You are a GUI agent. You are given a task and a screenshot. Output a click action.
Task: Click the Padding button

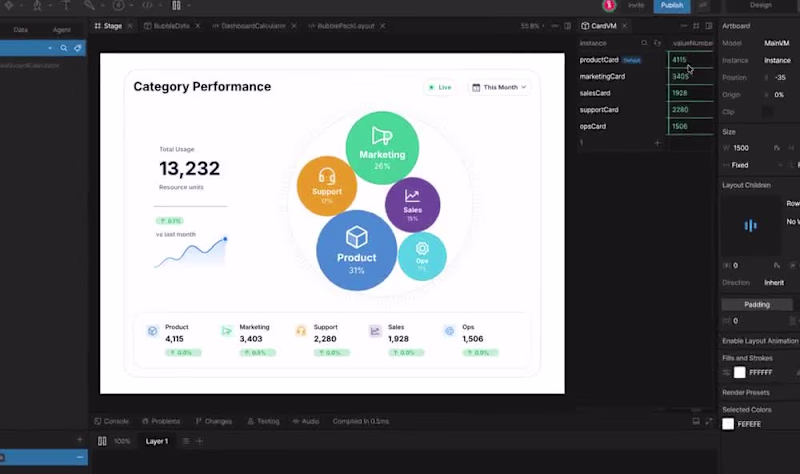(757, 305)
